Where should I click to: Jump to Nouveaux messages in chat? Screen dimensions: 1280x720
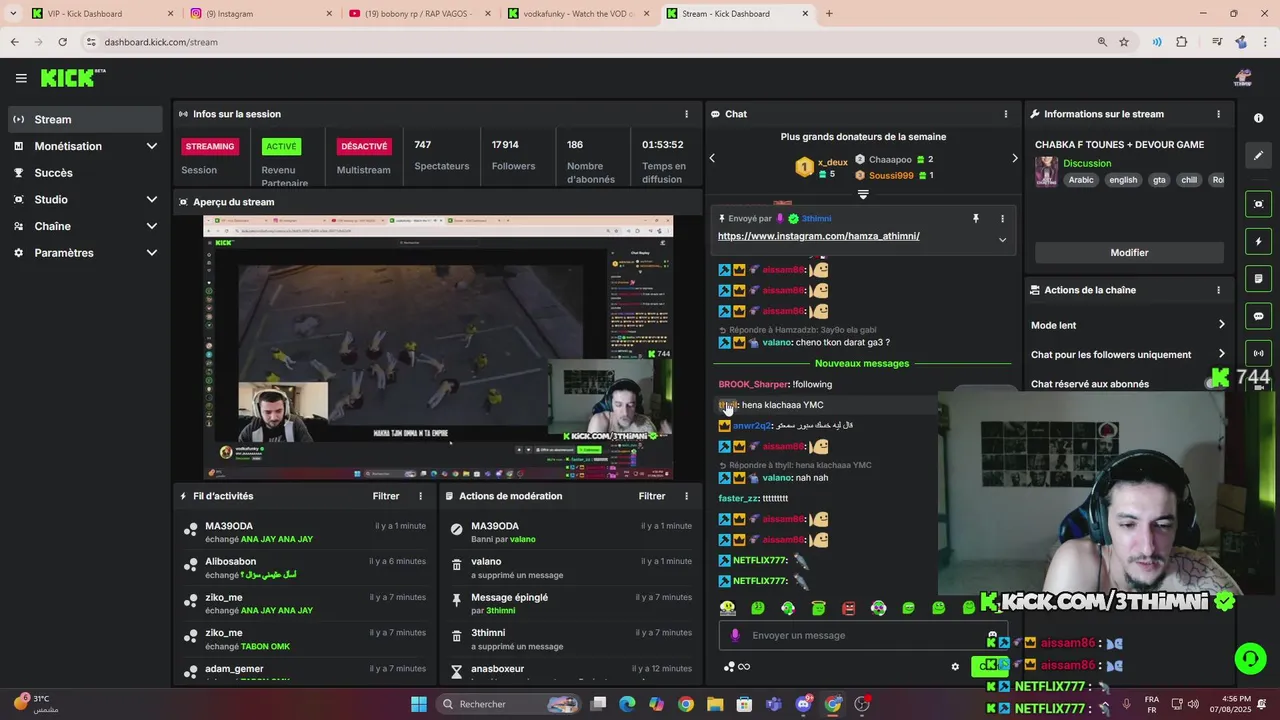(862, 364)
